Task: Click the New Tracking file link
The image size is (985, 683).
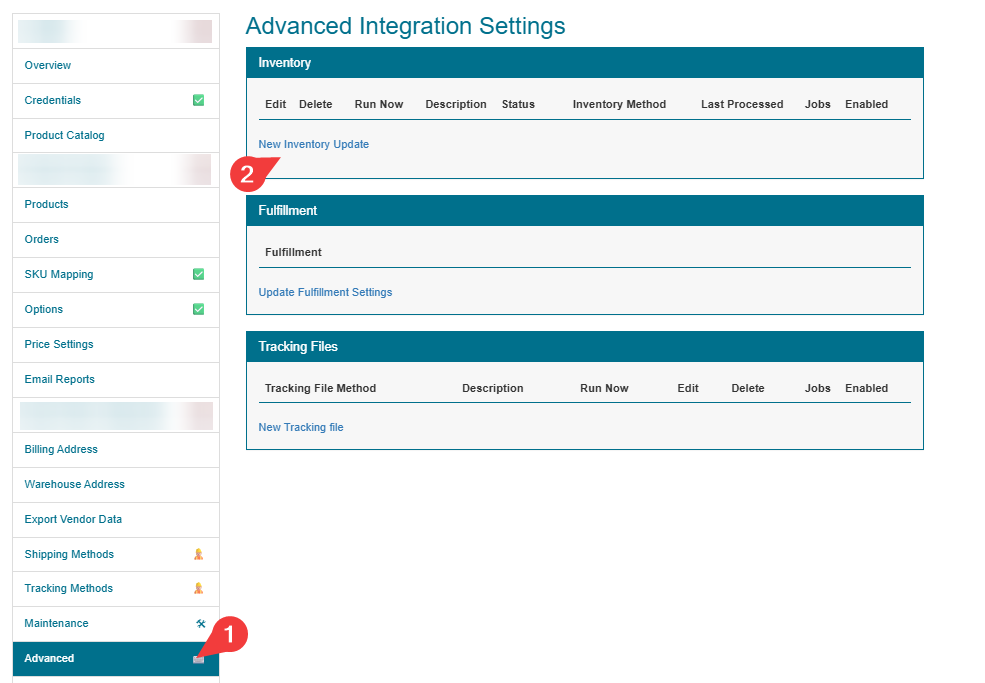Action: [x=300, y=427]
